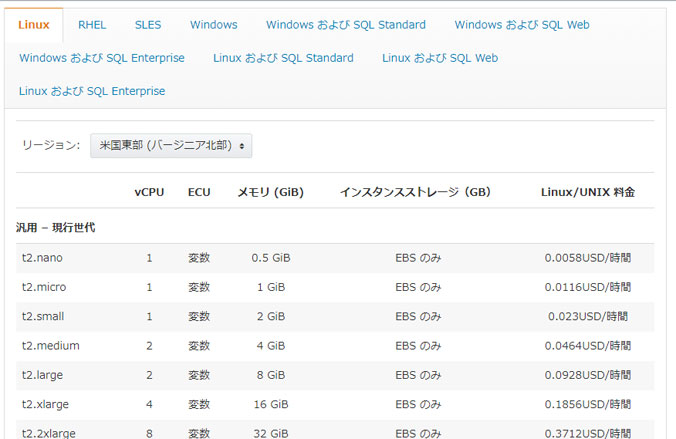Select Windows および SQL Web tab
This screenshot has height=439, width=676.
coord(522,25)
